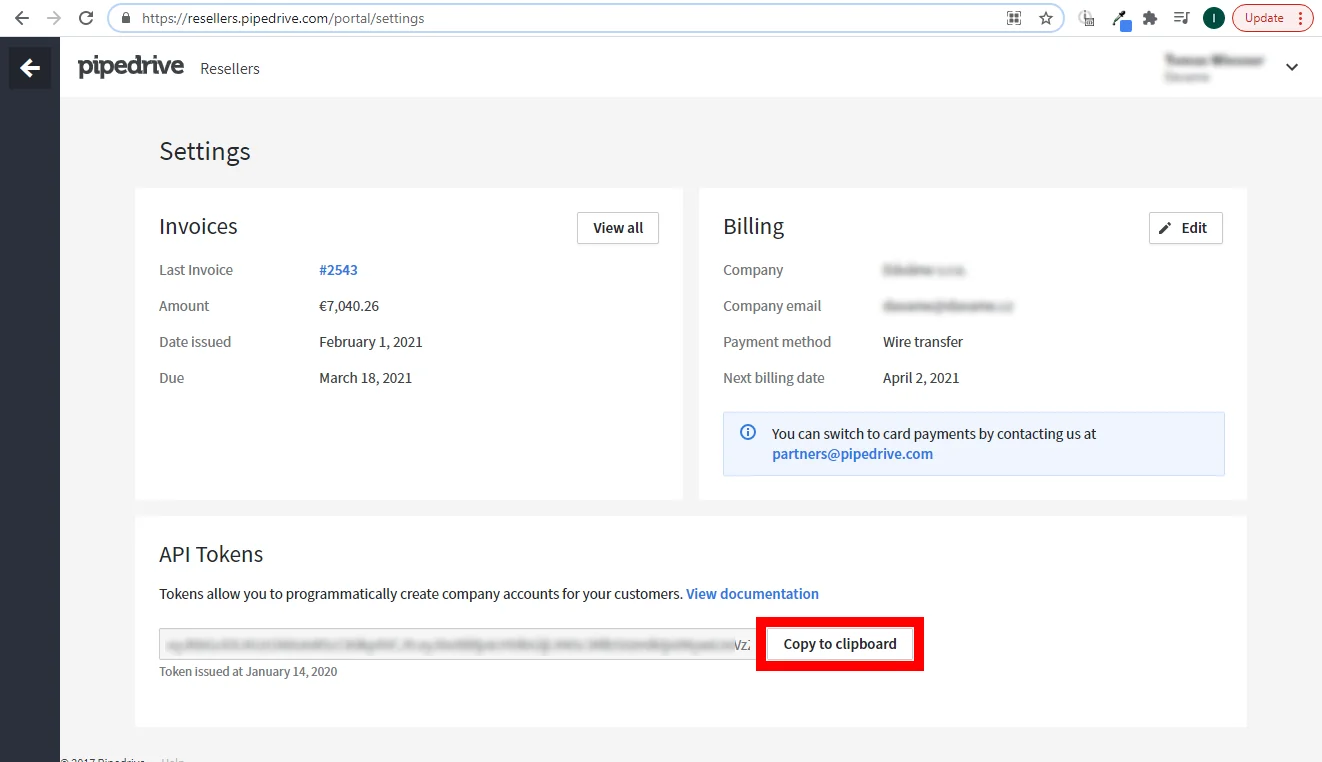Screen dimensions: 1322x762
Task: Click the "Settings" page heading
Action: click(205, 152)
